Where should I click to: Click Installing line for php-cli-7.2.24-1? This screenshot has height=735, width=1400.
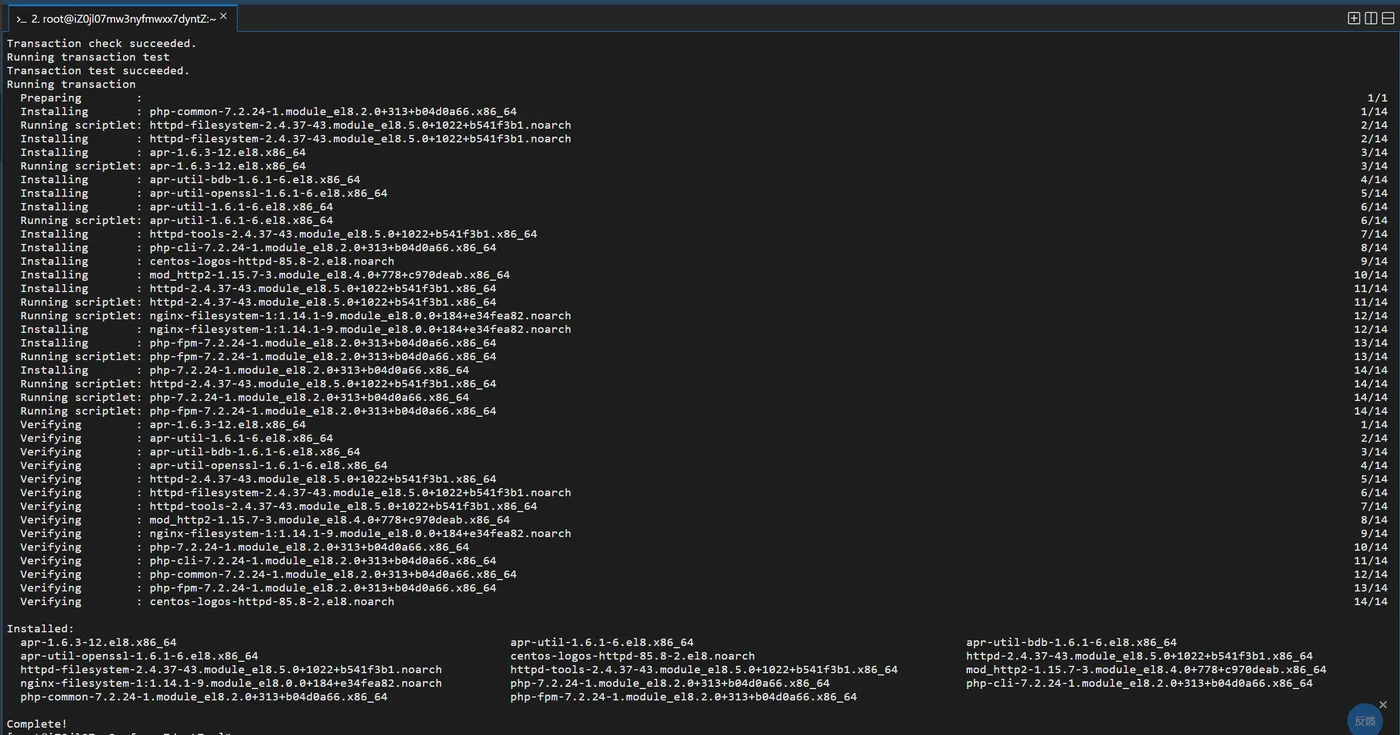[x=258, y=248]
